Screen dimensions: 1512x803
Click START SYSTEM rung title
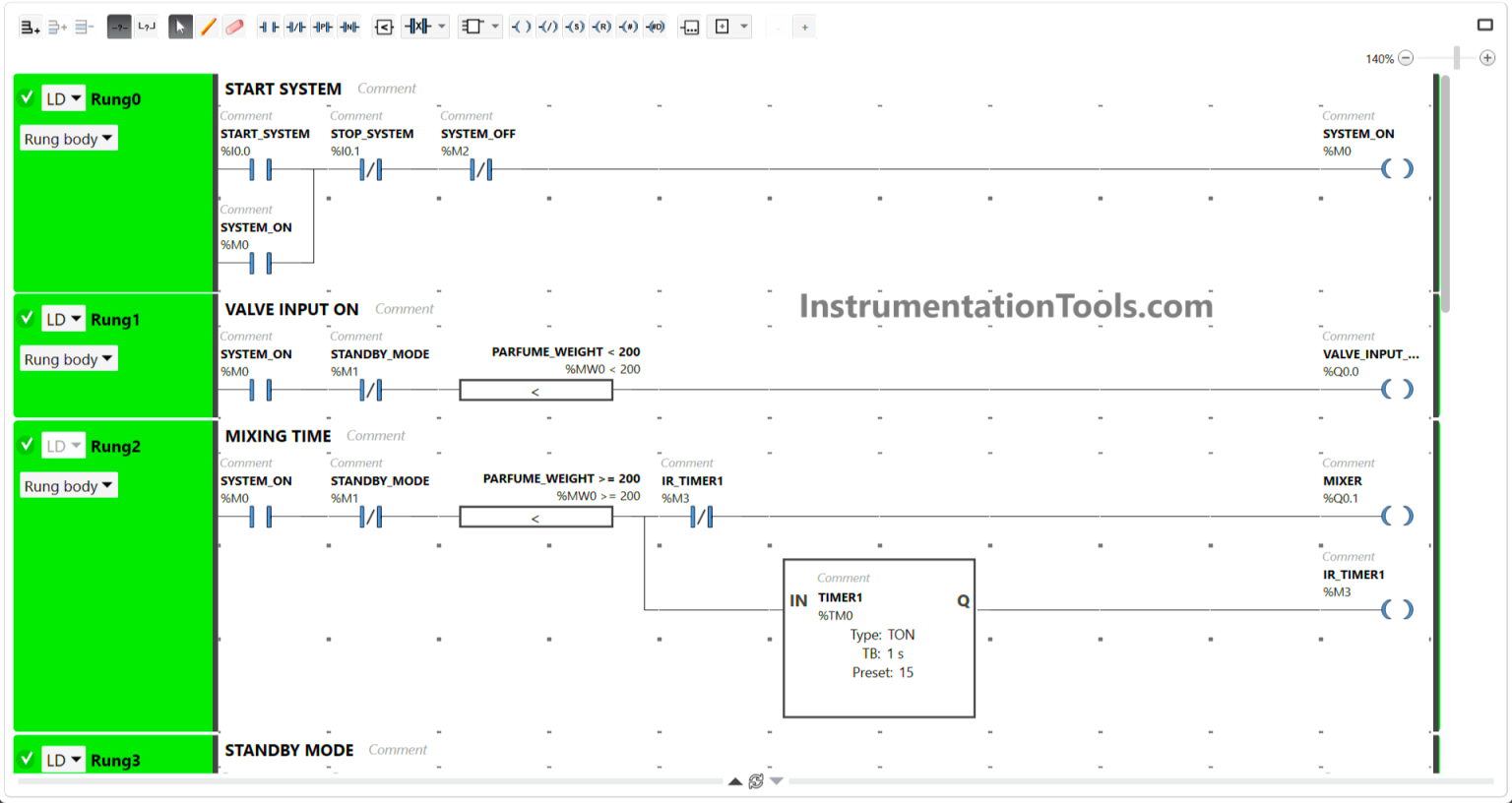[x=283, y=89]
